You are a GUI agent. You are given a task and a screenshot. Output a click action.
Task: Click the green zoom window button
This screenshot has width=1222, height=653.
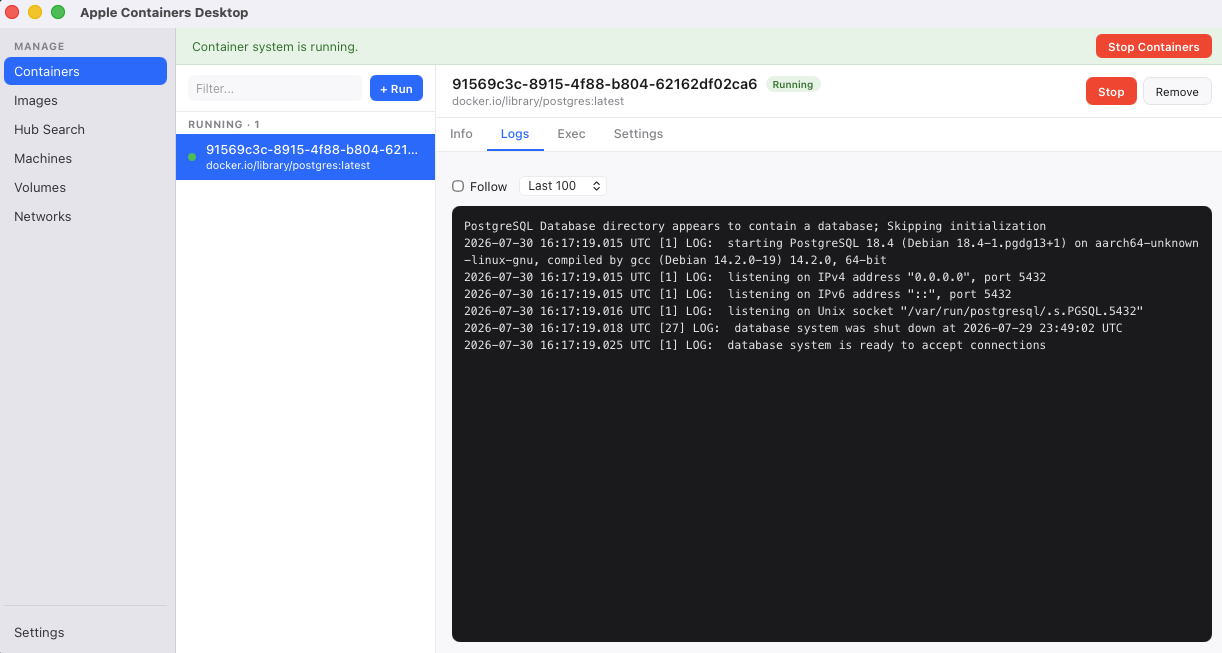58,12
